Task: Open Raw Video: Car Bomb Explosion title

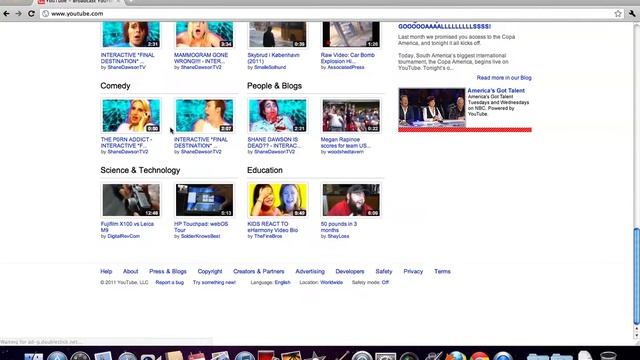Action: pyautogui.click(x=347, y=58)
